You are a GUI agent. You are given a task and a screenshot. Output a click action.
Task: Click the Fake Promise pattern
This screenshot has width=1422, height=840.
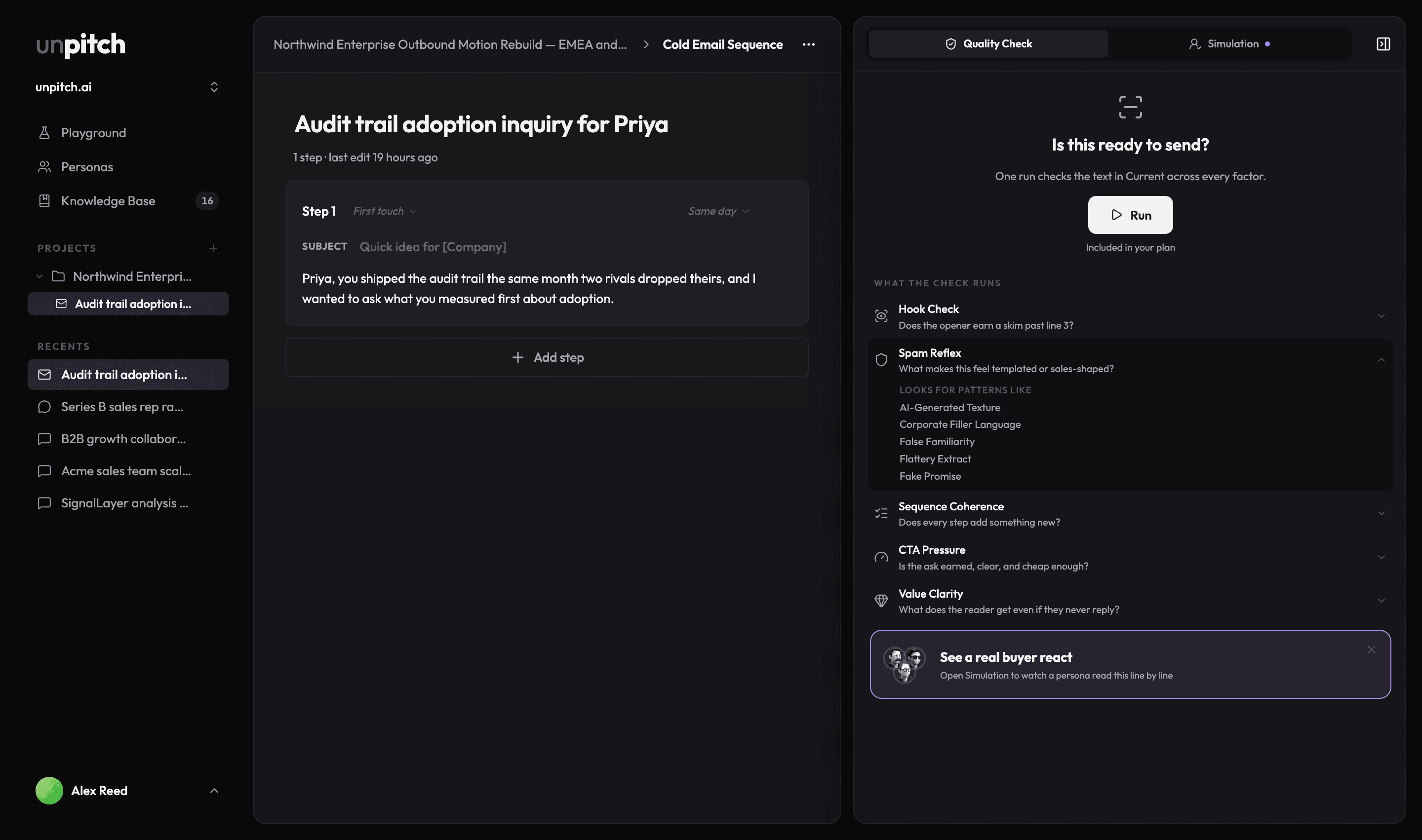click(x=930, y=477)
